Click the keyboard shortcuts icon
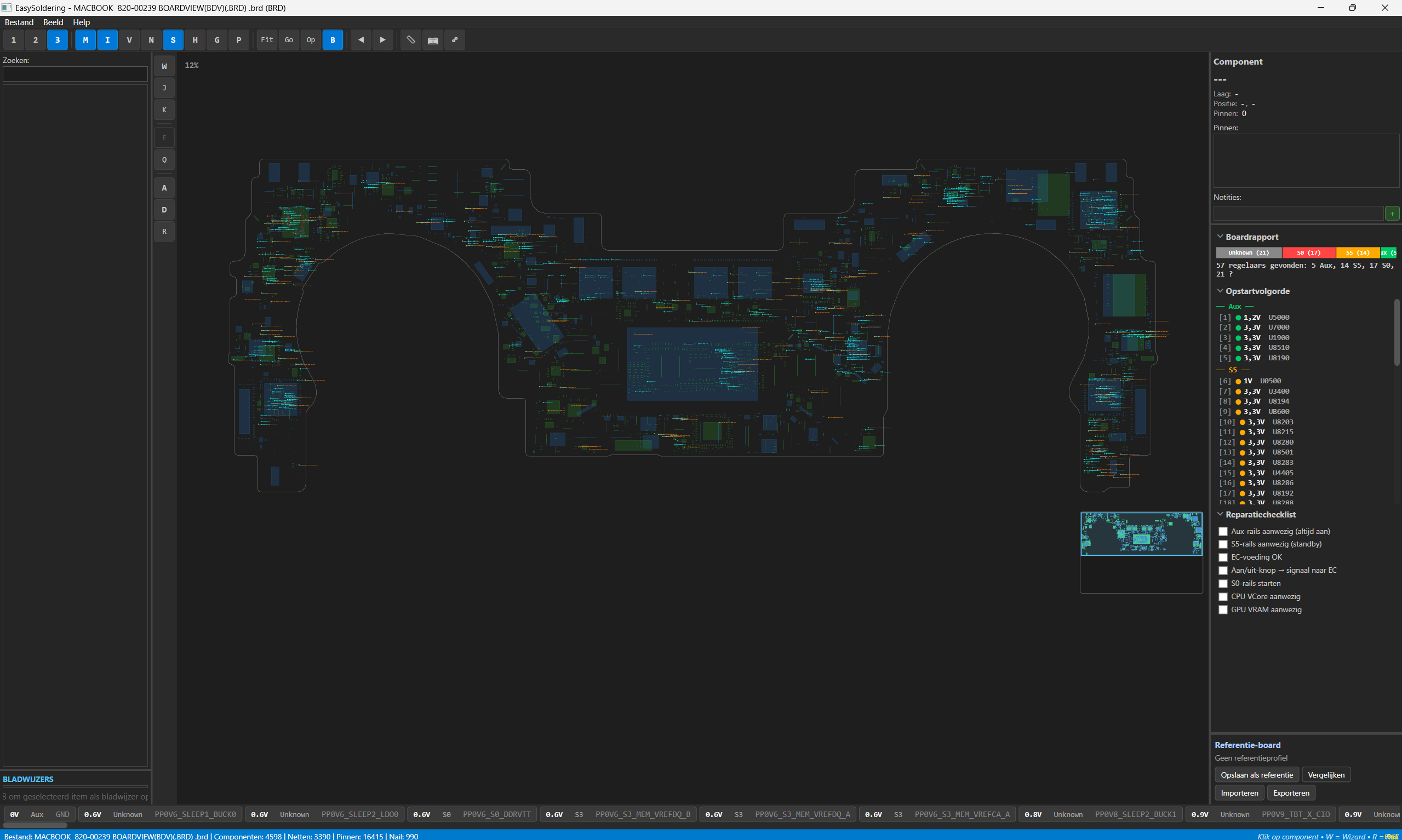The image size is (1402, 840). (x=433, y=40)
